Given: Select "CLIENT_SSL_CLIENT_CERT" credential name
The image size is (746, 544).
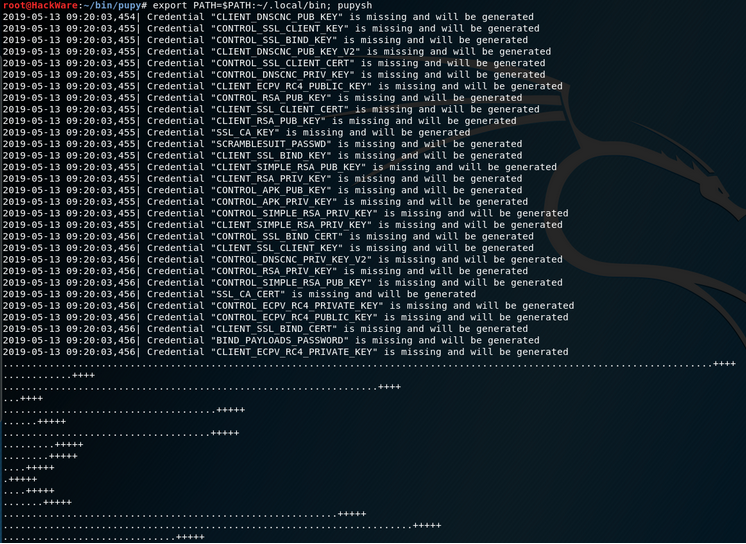Looking at the screenshot, I should point(280,109).
